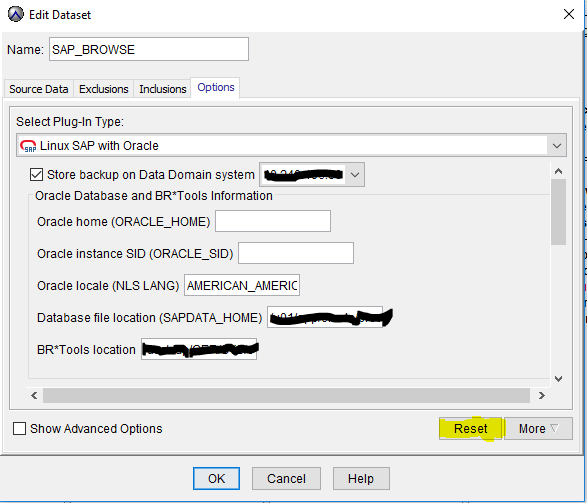Click the horizontal scrollbar thumb
The width and height of the screenshot is (587, 503).
(x=286, y=396)
